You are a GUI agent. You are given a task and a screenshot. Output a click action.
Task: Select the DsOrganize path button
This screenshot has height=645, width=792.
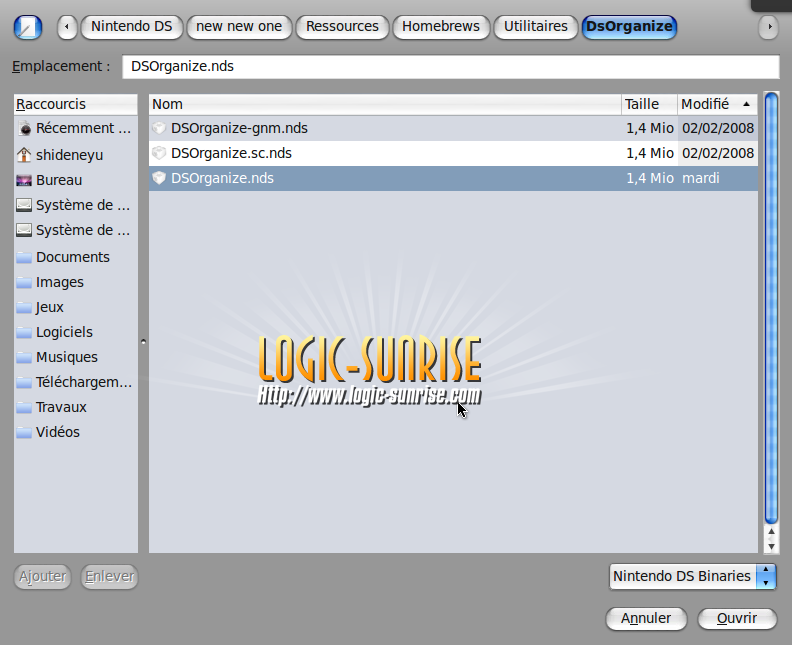click(629, 26)
